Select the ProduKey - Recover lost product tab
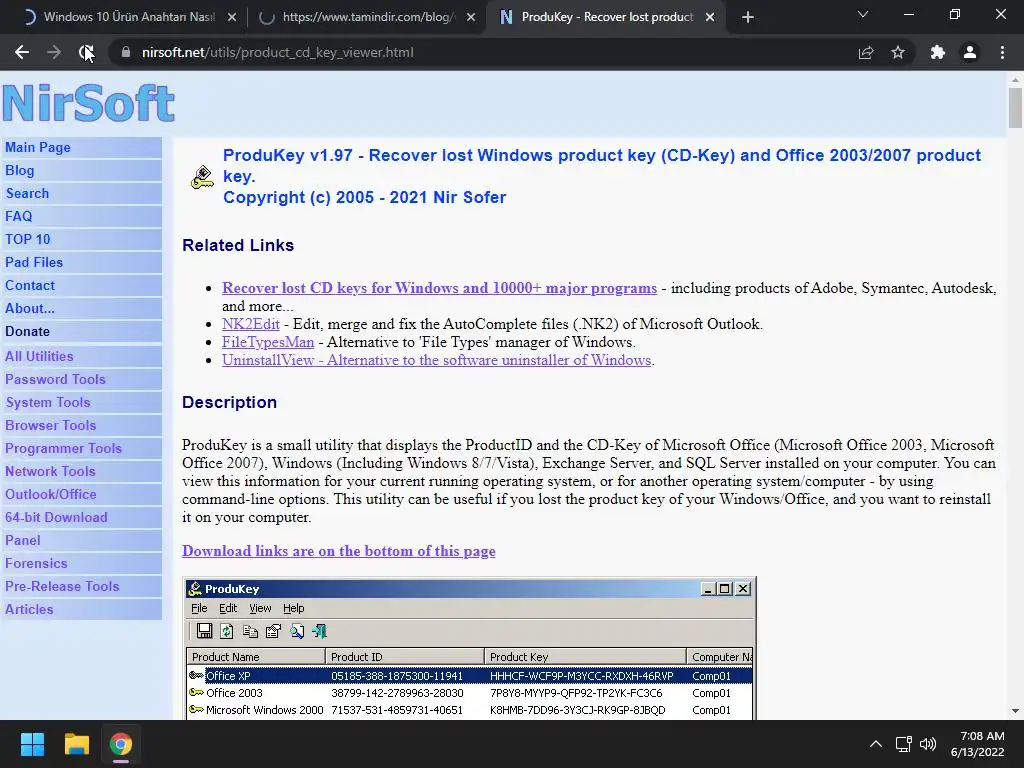1024x768 pixels. pyautogui.click(x=607, y=17)
